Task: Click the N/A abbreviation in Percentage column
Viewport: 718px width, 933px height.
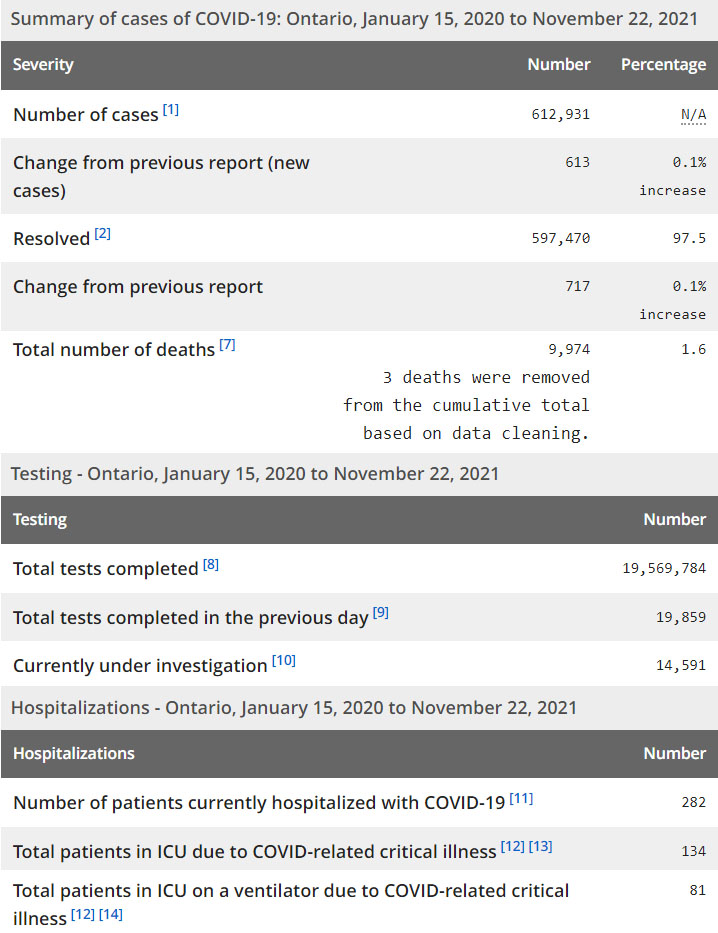Action: [693, 114]
